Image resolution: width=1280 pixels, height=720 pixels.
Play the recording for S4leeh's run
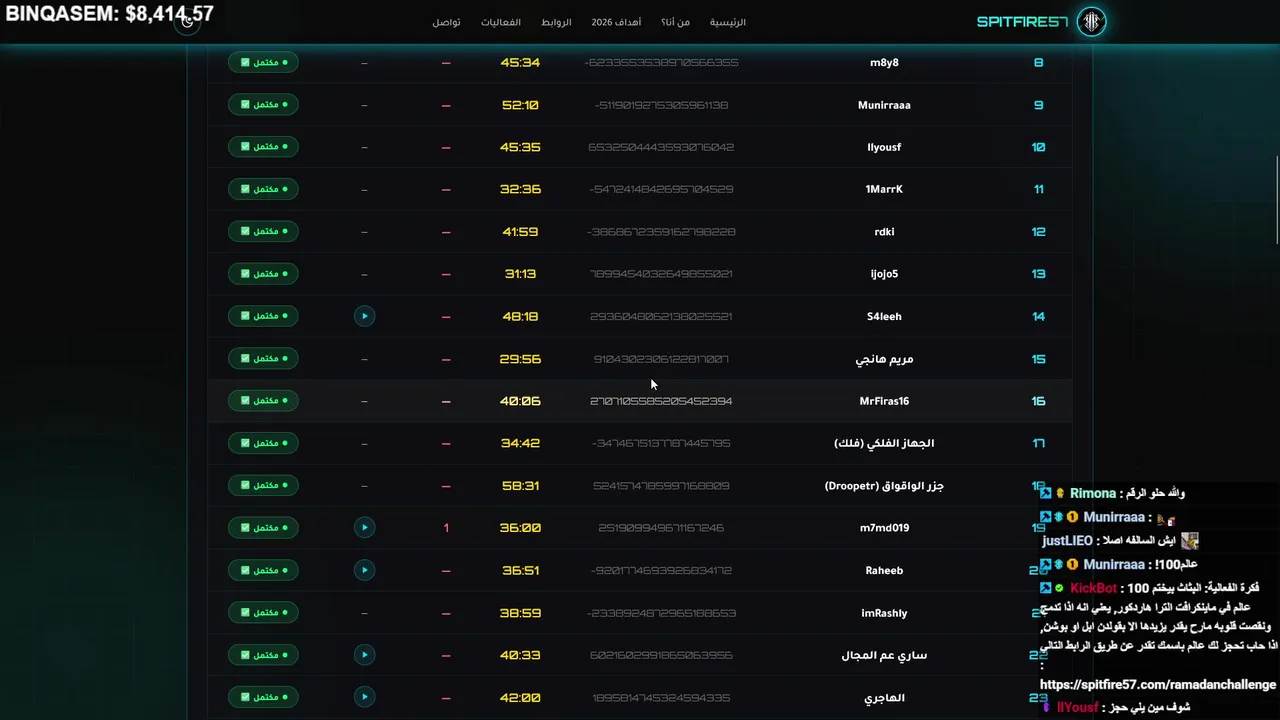(364, 316)
